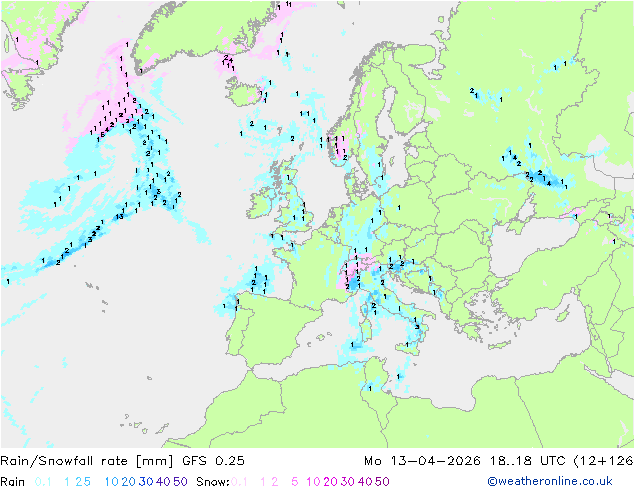Select the Snow legend value 50

tap(382, 482)
